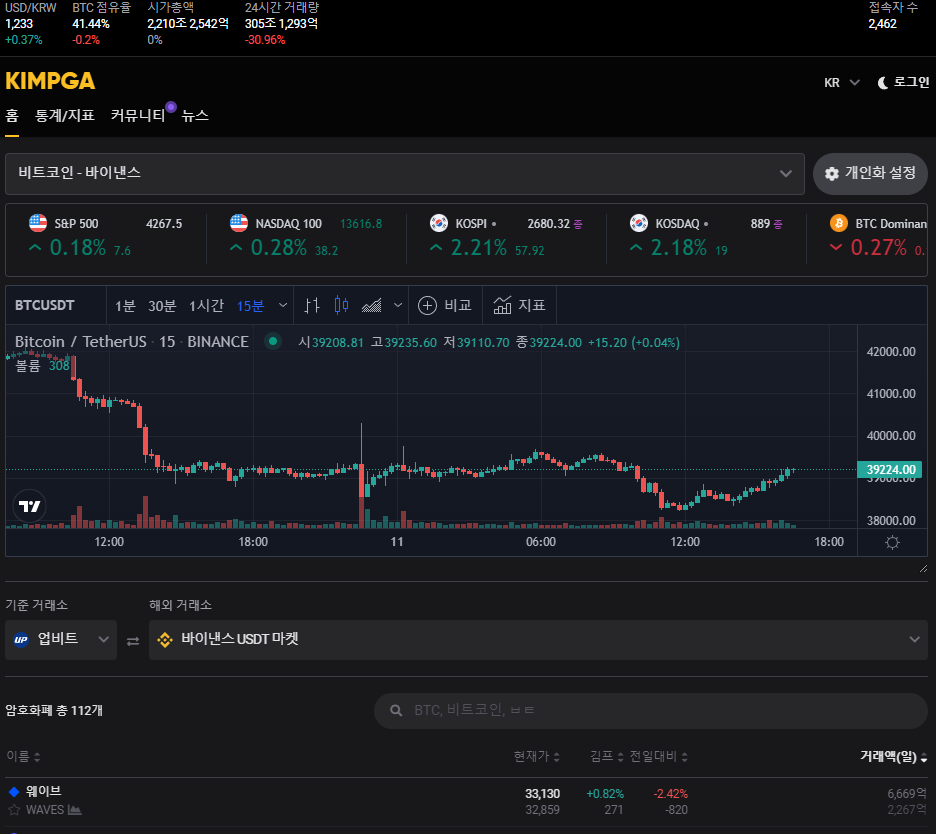The height and width of the screenshot is (834, 936).
Task: Toggle favorite star for WAVES
Action: click(14, 810)
